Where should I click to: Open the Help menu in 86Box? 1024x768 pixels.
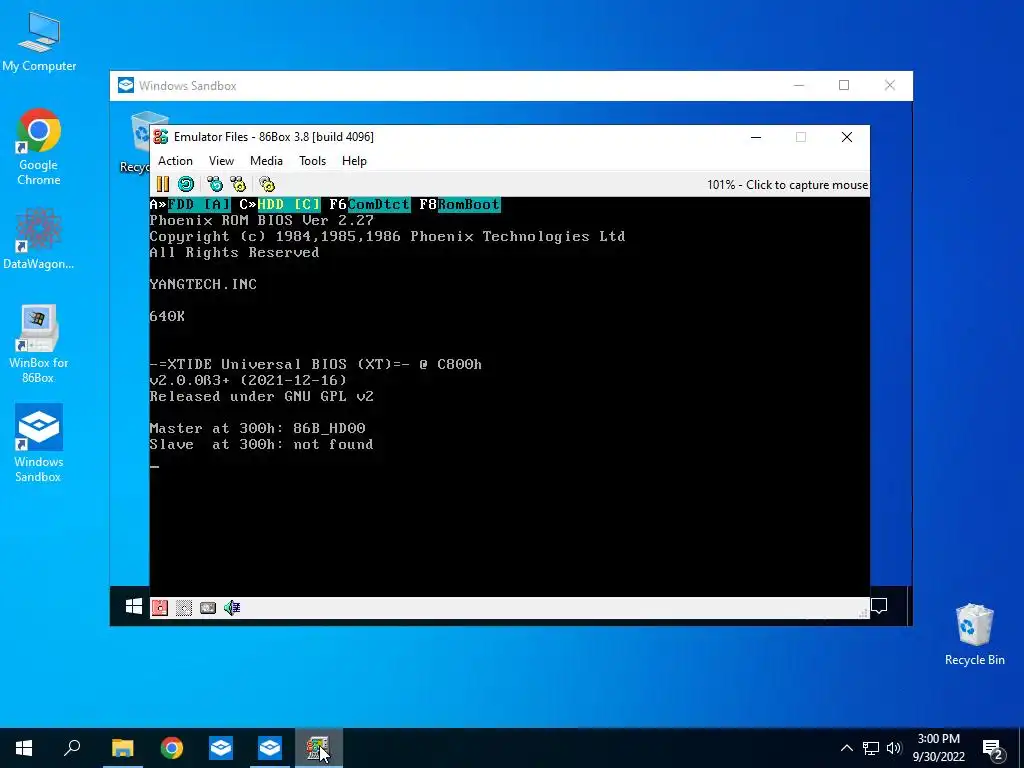point(354,161)
